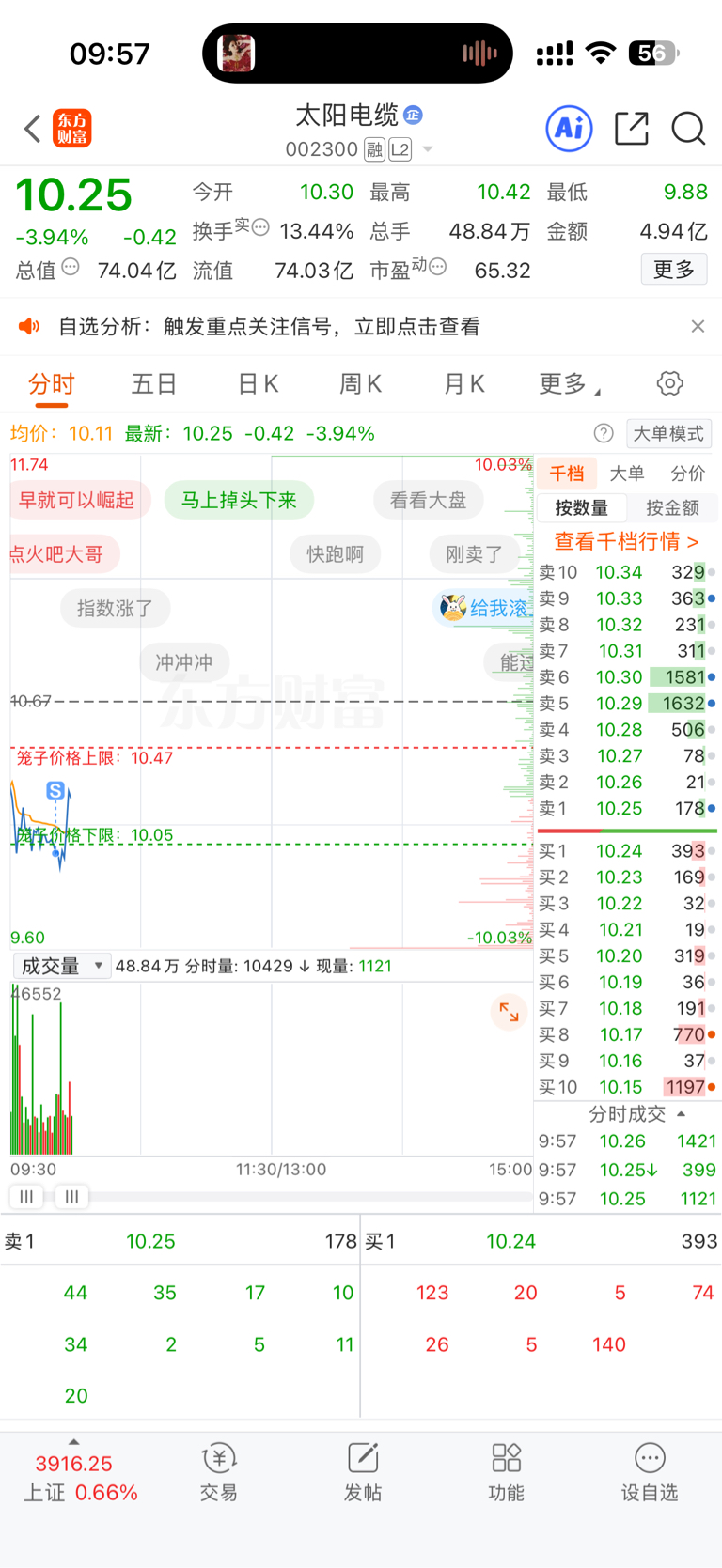Tap the 买1 10.24 queue header
The width and height of the screenshot is (722, 1568).
541,1241
